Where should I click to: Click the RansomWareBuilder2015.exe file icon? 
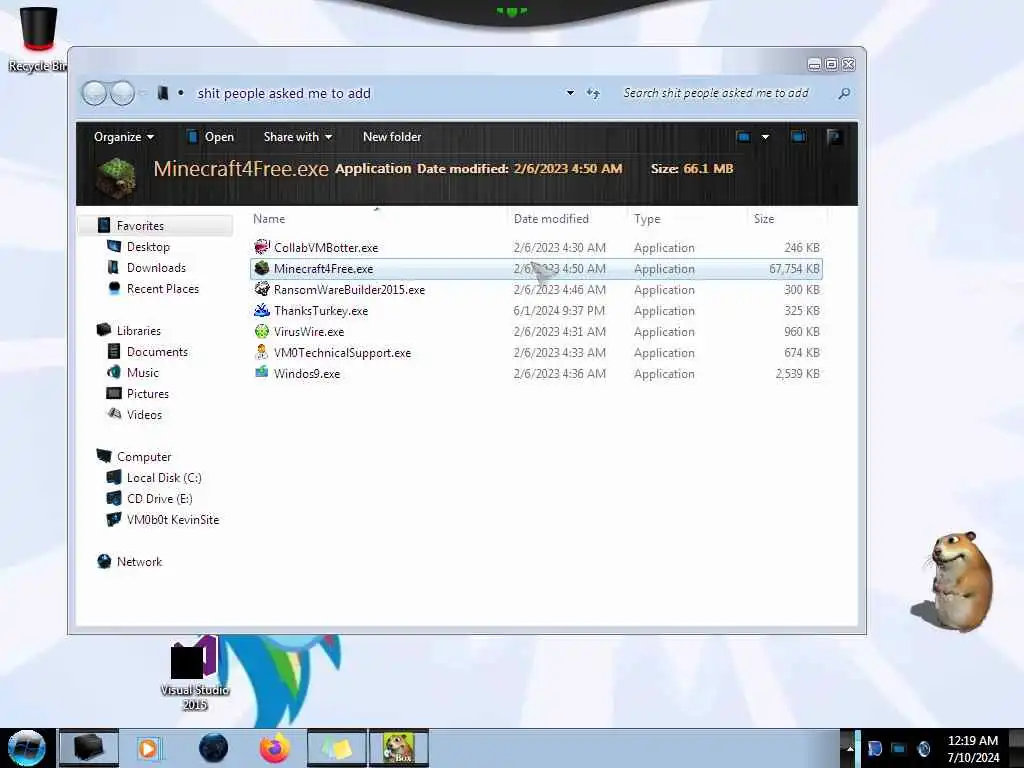pos(262,289)
